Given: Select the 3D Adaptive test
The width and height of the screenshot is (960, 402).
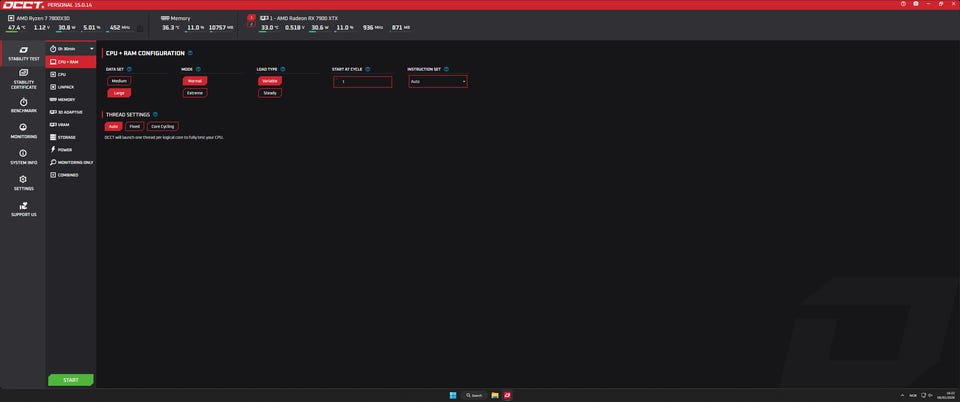Looking at the screenshot, I should tap(71, 112).
